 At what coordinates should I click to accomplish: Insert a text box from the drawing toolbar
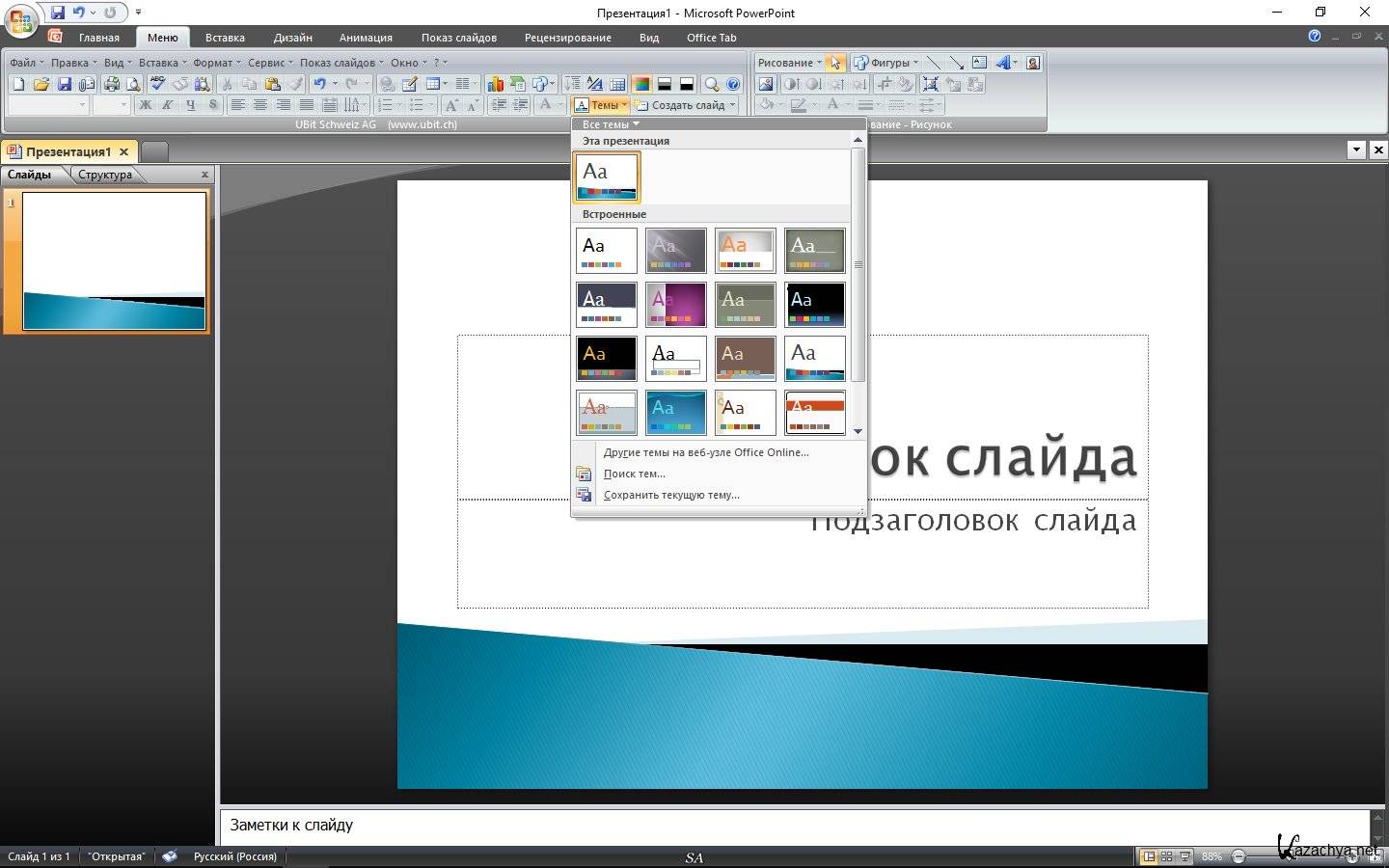click(x=979, y=63)
